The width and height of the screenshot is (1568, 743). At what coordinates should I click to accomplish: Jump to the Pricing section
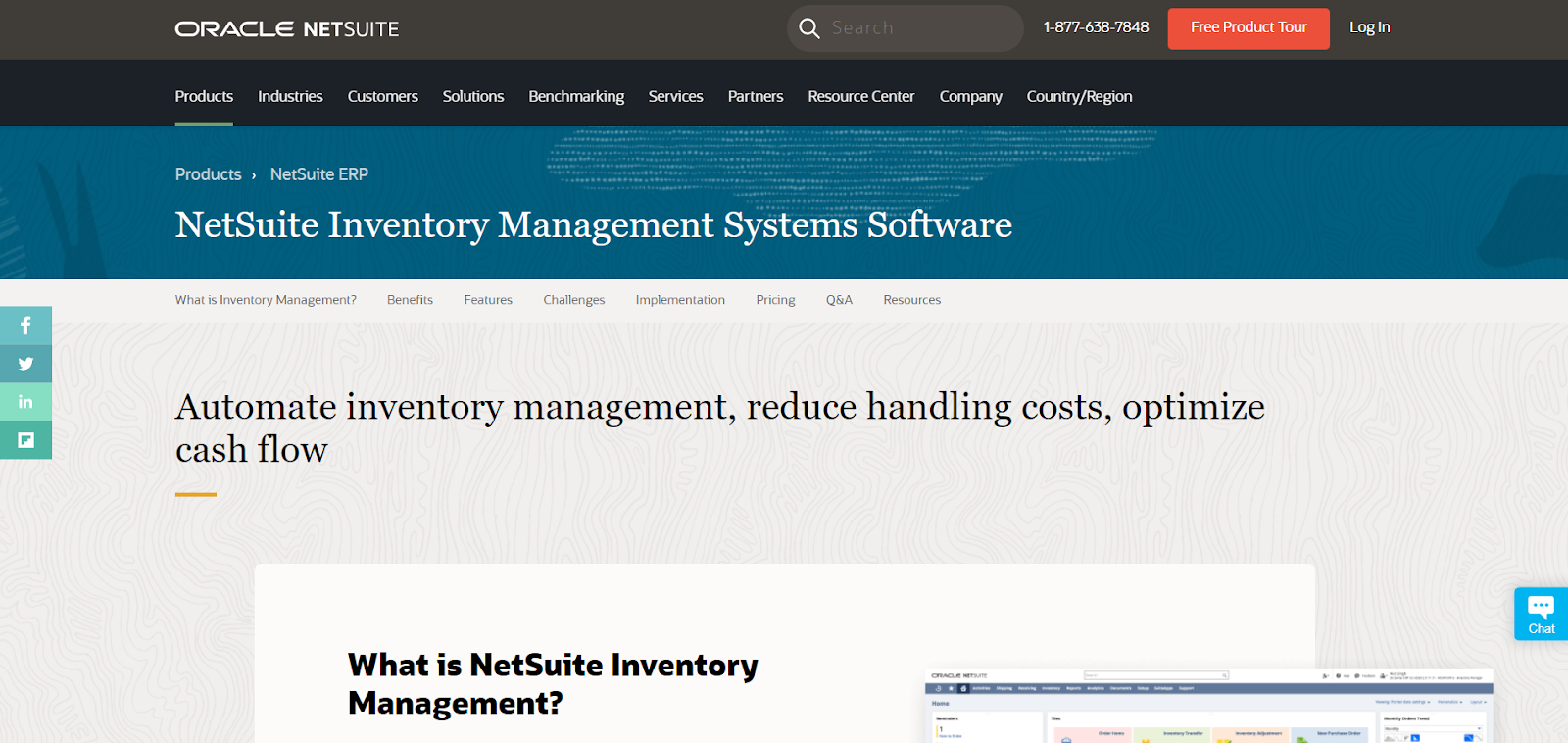[x=775, y=300]
